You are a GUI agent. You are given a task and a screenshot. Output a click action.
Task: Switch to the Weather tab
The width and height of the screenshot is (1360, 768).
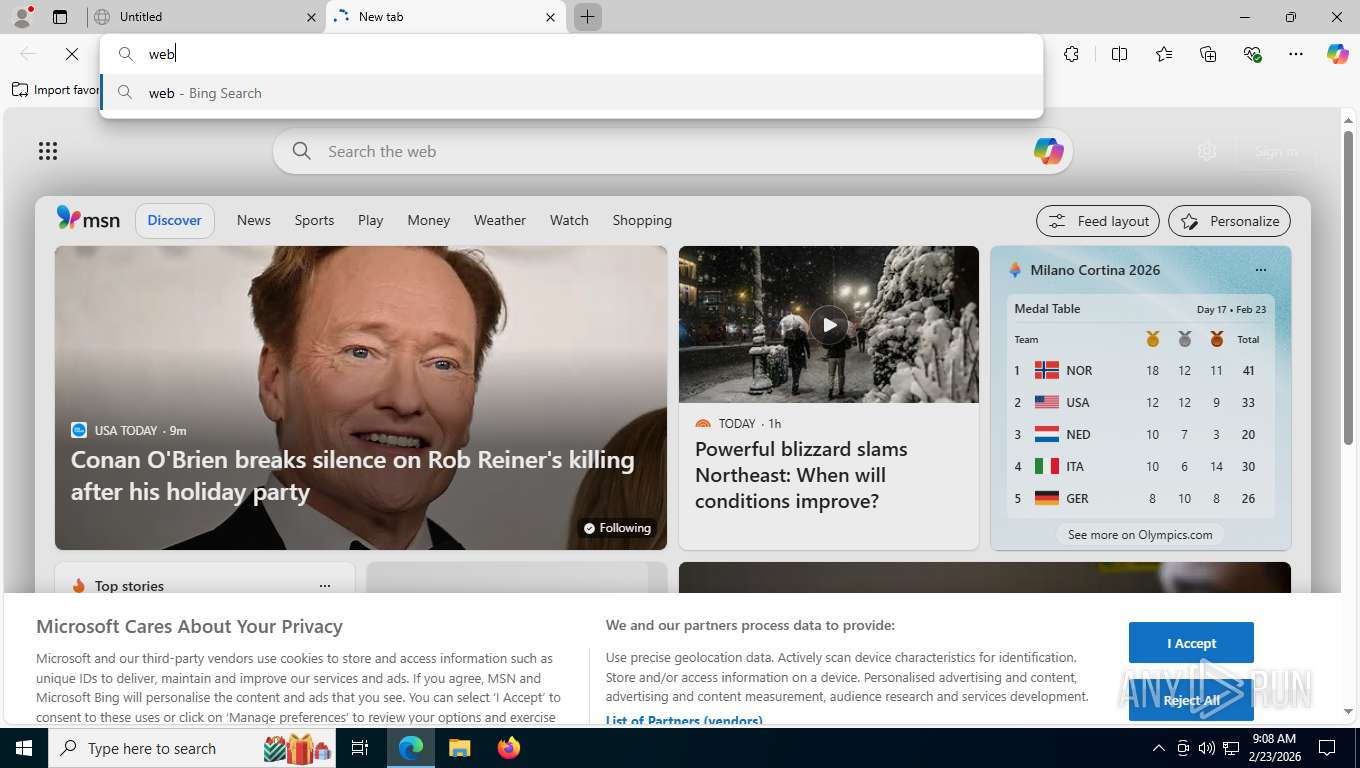point(500,220)
